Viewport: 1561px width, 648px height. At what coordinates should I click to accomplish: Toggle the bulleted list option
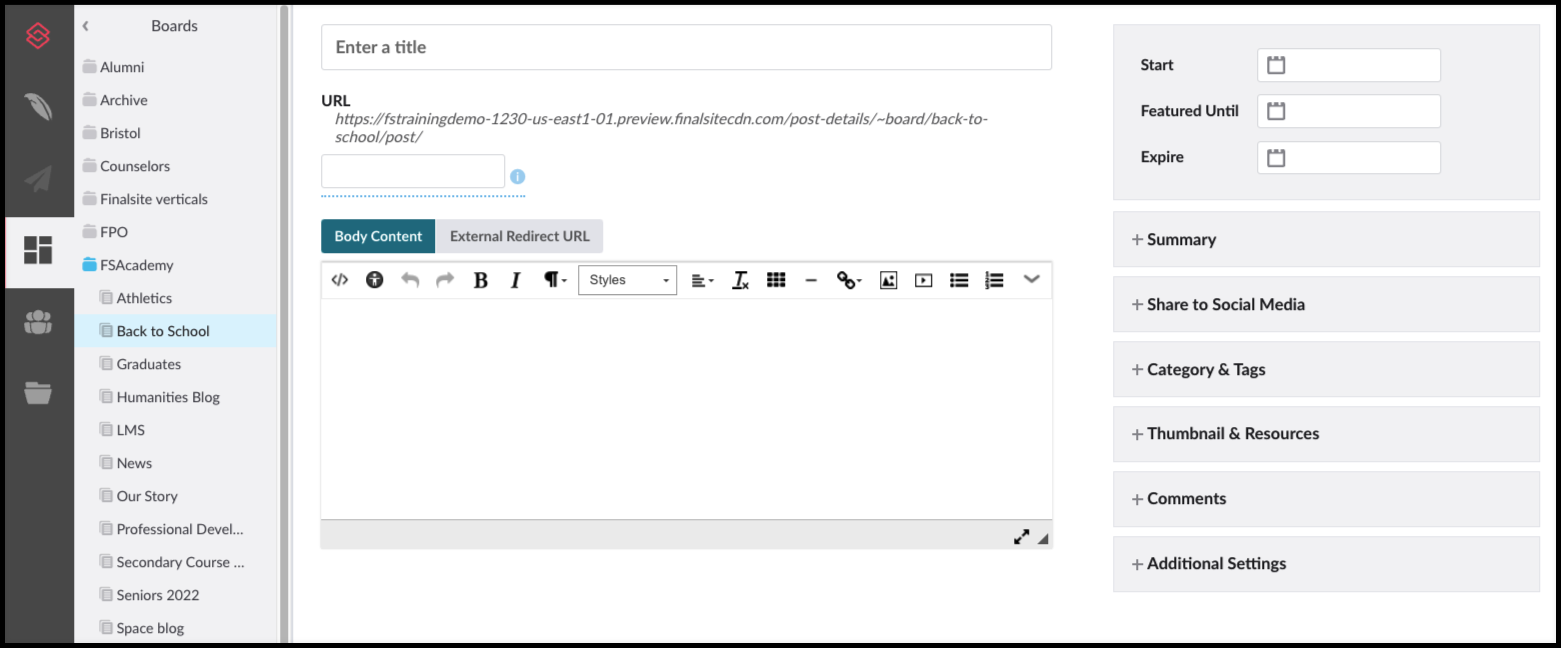click(959, 280)
